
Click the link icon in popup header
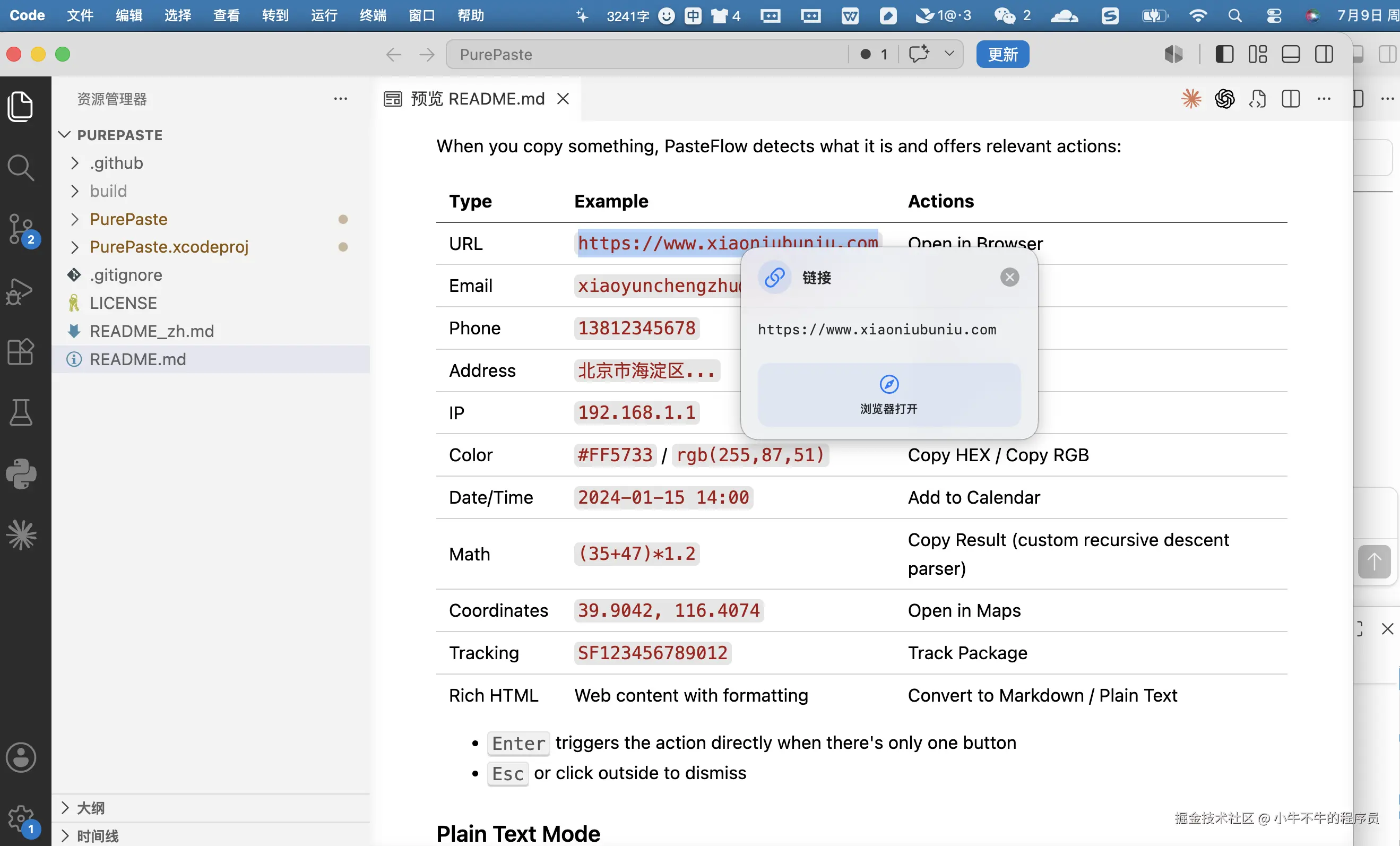(774, 277)
